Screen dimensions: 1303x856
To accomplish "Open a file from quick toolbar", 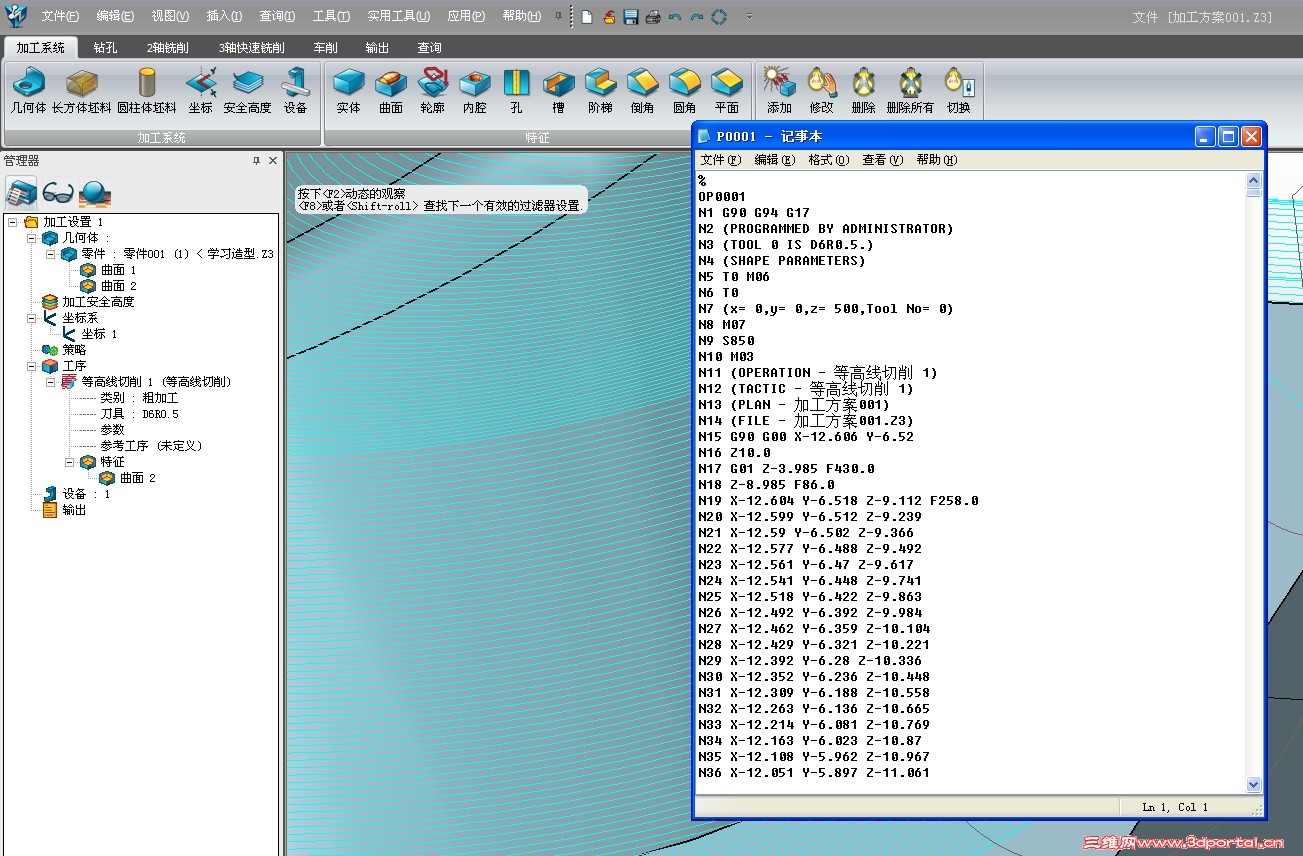I will [609, 17].
